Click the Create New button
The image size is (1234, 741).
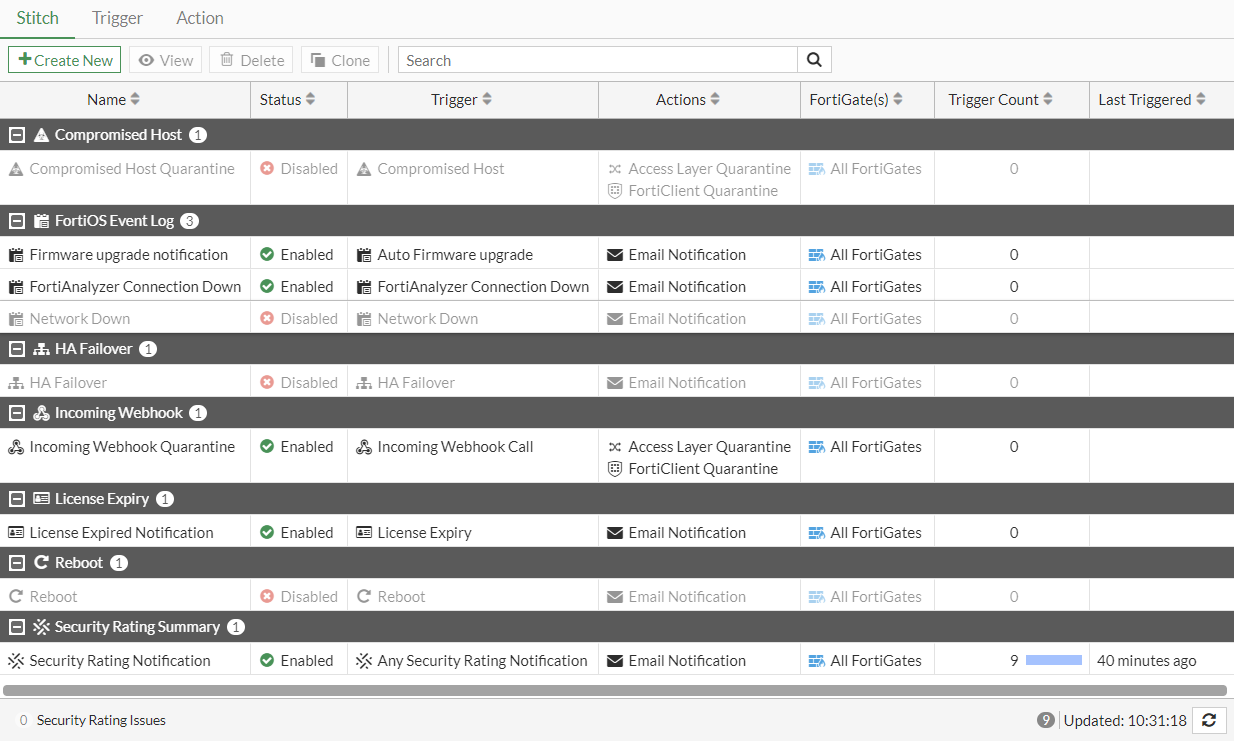[65, 60]
